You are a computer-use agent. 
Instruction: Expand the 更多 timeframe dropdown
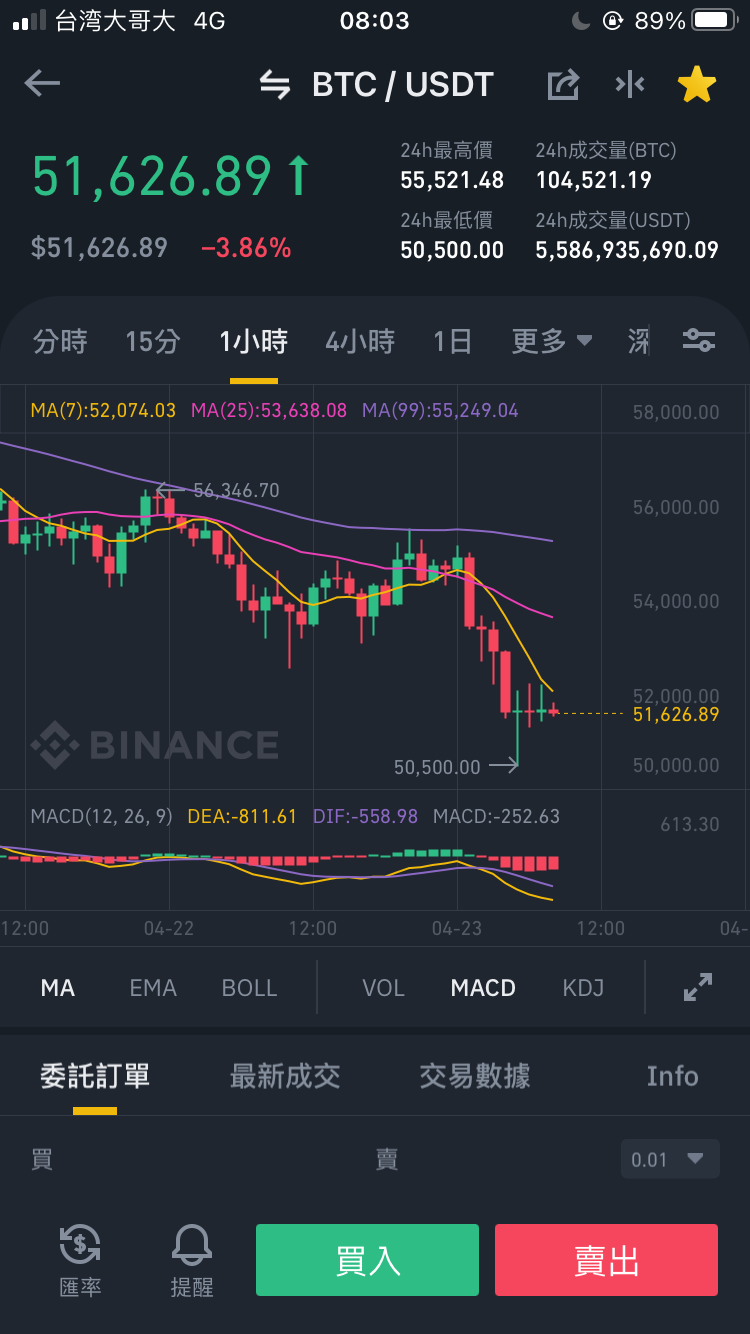click(552, 341)
